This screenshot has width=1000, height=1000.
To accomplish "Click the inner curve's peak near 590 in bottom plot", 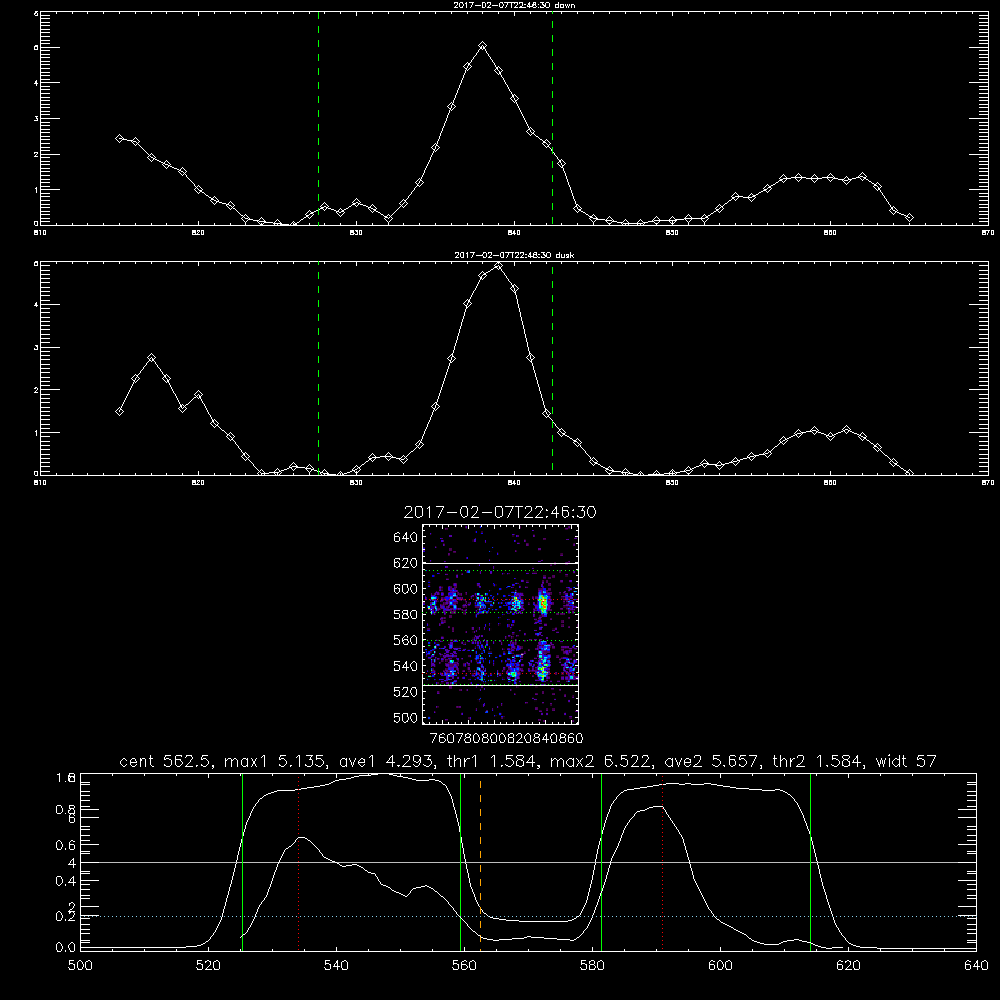I will tap(660, 807).
